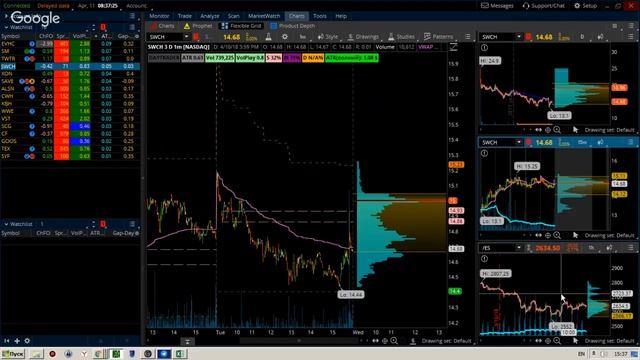Screen dimensions: 640x360
Task: Open the style icon in top-right SWCH chart
Action: coord(600,37)
